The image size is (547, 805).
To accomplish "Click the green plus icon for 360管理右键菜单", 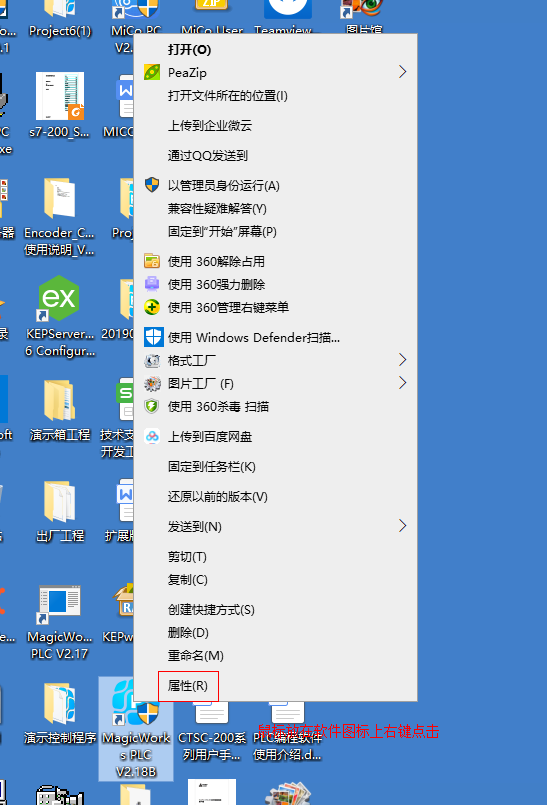I will [x=152, y=307].
